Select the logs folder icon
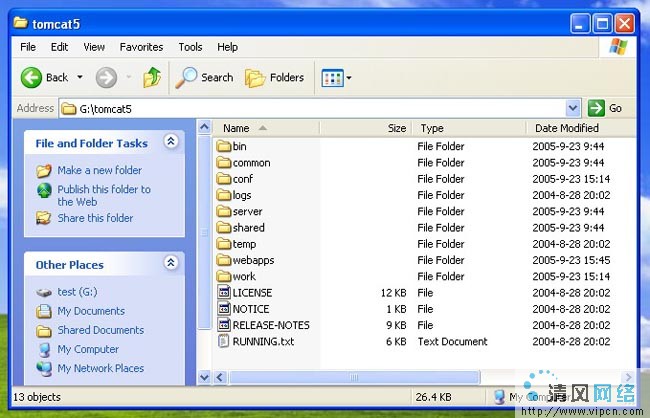The width and height of the screenshot is (650, 418). pos(224,195)
